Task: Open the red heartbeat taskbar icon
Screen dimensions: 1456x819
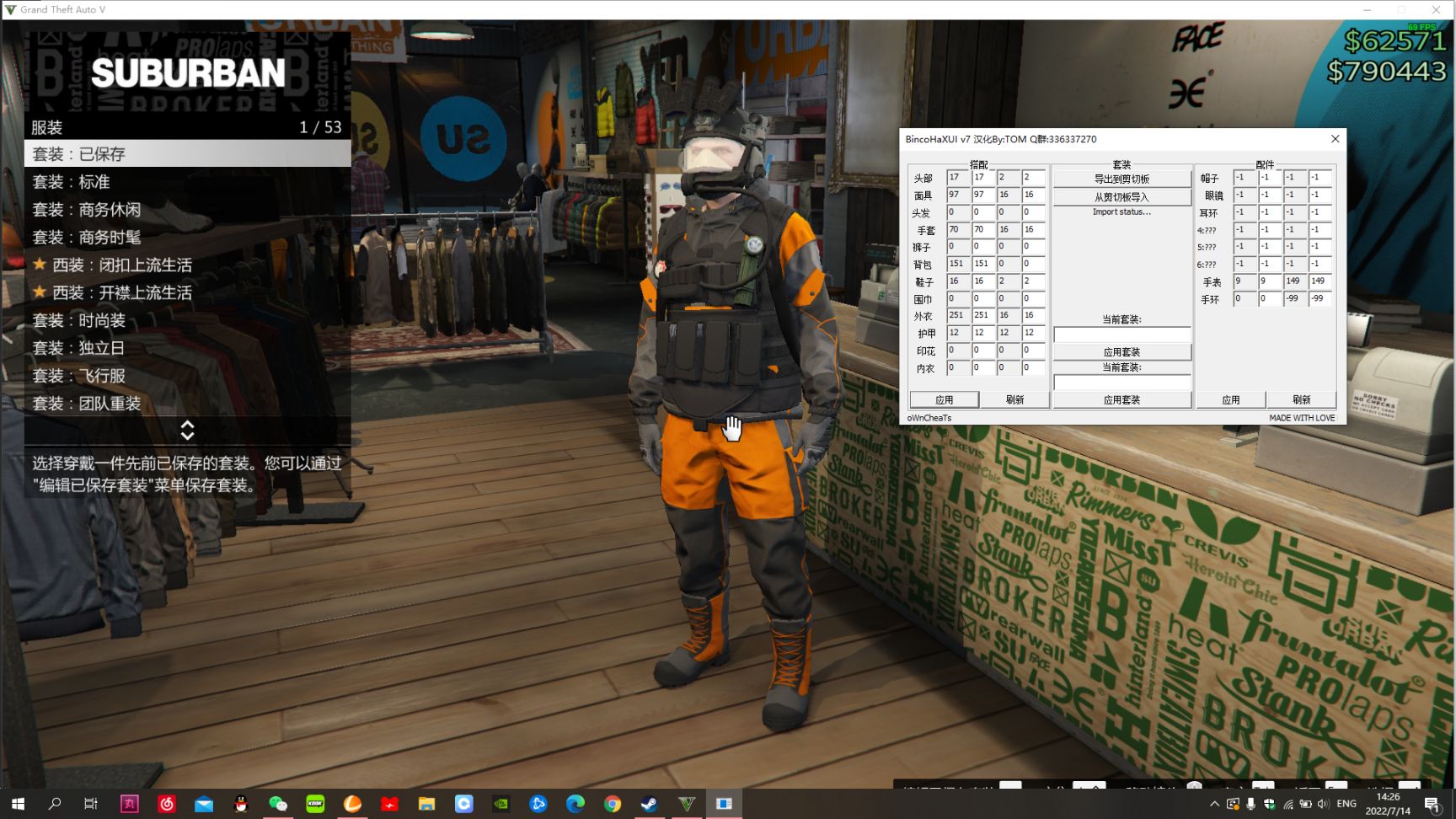Action: (x=389, y=804)
